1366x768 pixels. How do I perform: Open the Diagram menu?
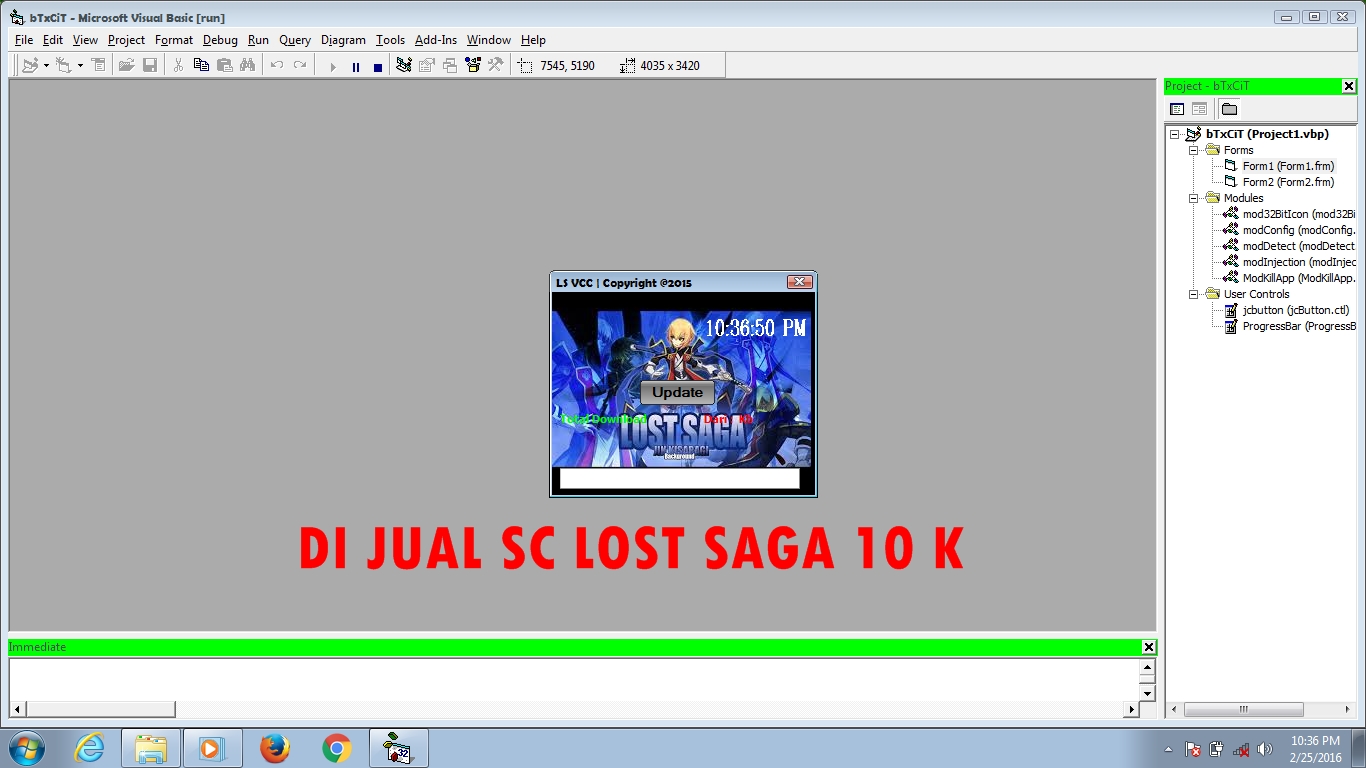tap(343, 40)
